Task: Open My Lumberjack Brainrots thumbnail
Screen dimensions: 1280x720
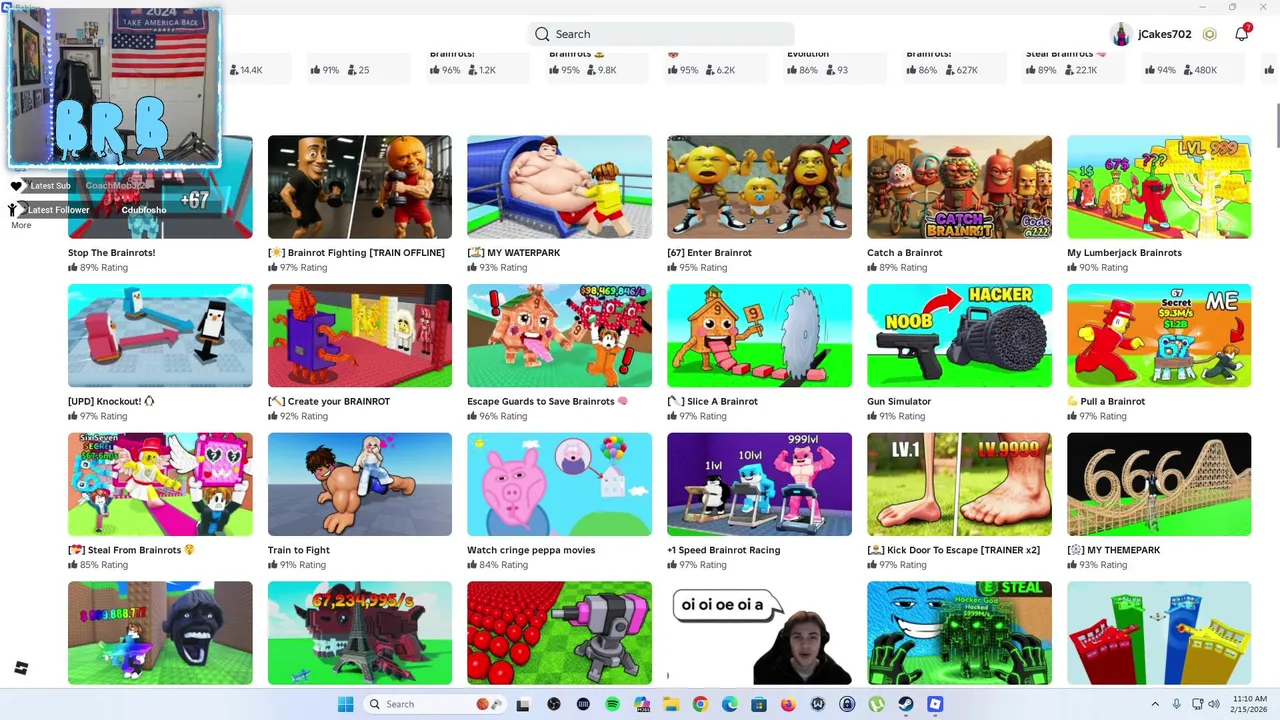Action: (1159, 187)
